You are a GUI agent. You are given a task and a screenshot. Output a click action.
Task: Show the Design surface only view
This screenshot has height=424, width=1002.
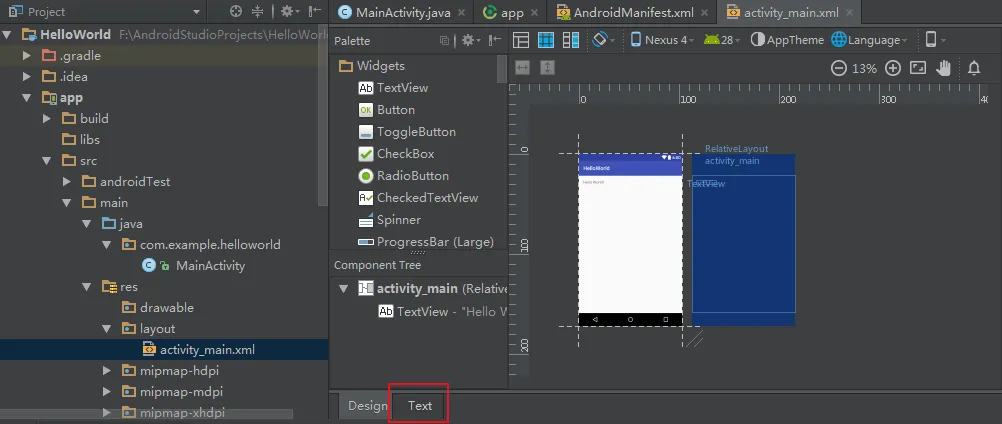521,40
